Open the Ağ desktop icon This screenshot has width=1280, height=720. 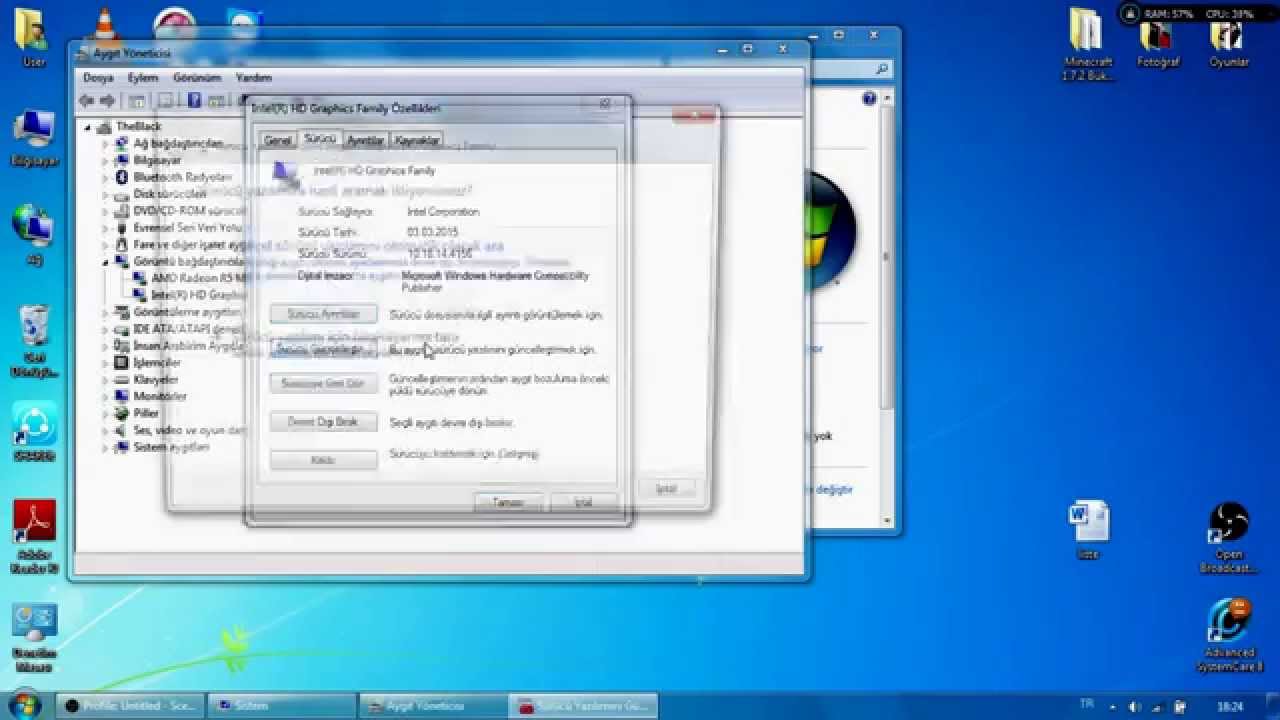click(34, 236)
